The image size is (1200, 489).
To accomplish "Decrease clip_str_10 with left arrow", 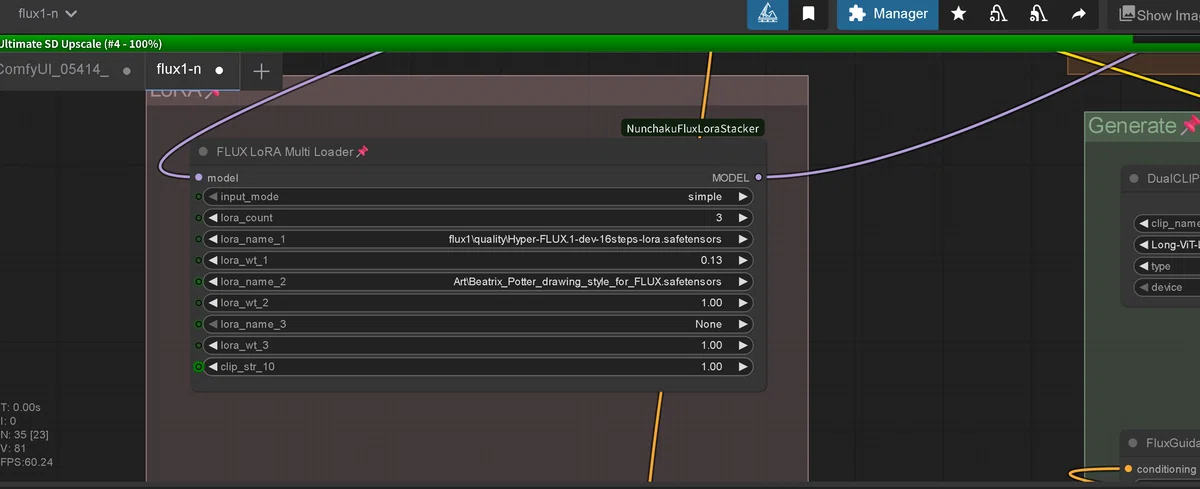I will [212, 367].
